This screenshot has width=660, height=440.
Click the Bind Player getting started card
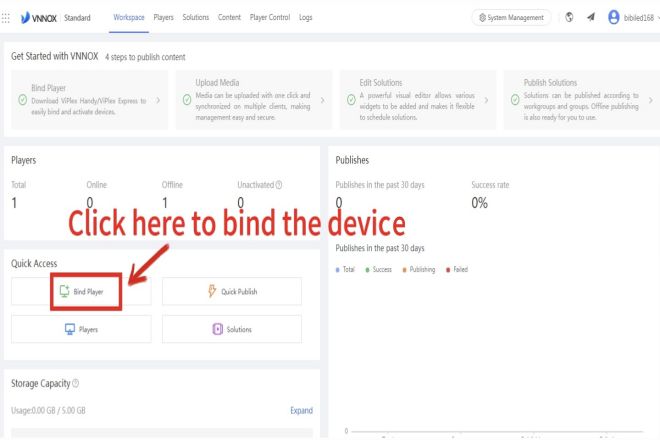tap(89, 100)
